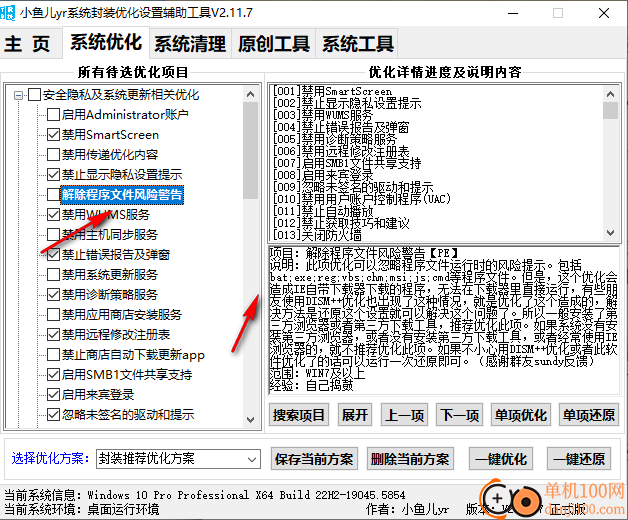The image size is (628, 520).
Task: Click 删除当前方案 button
Action: click(x=410, y=459)
